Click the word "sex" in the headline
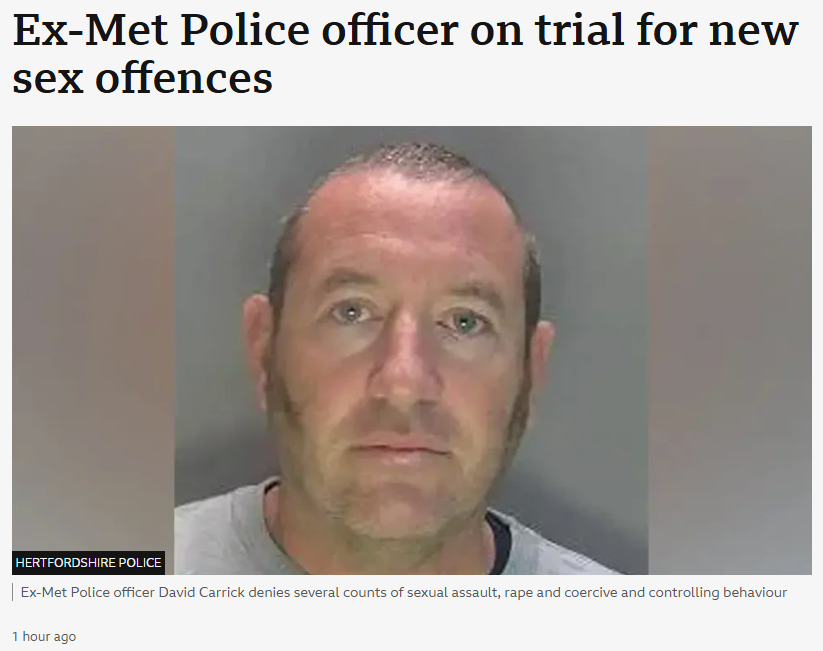 tap(48, 81)
